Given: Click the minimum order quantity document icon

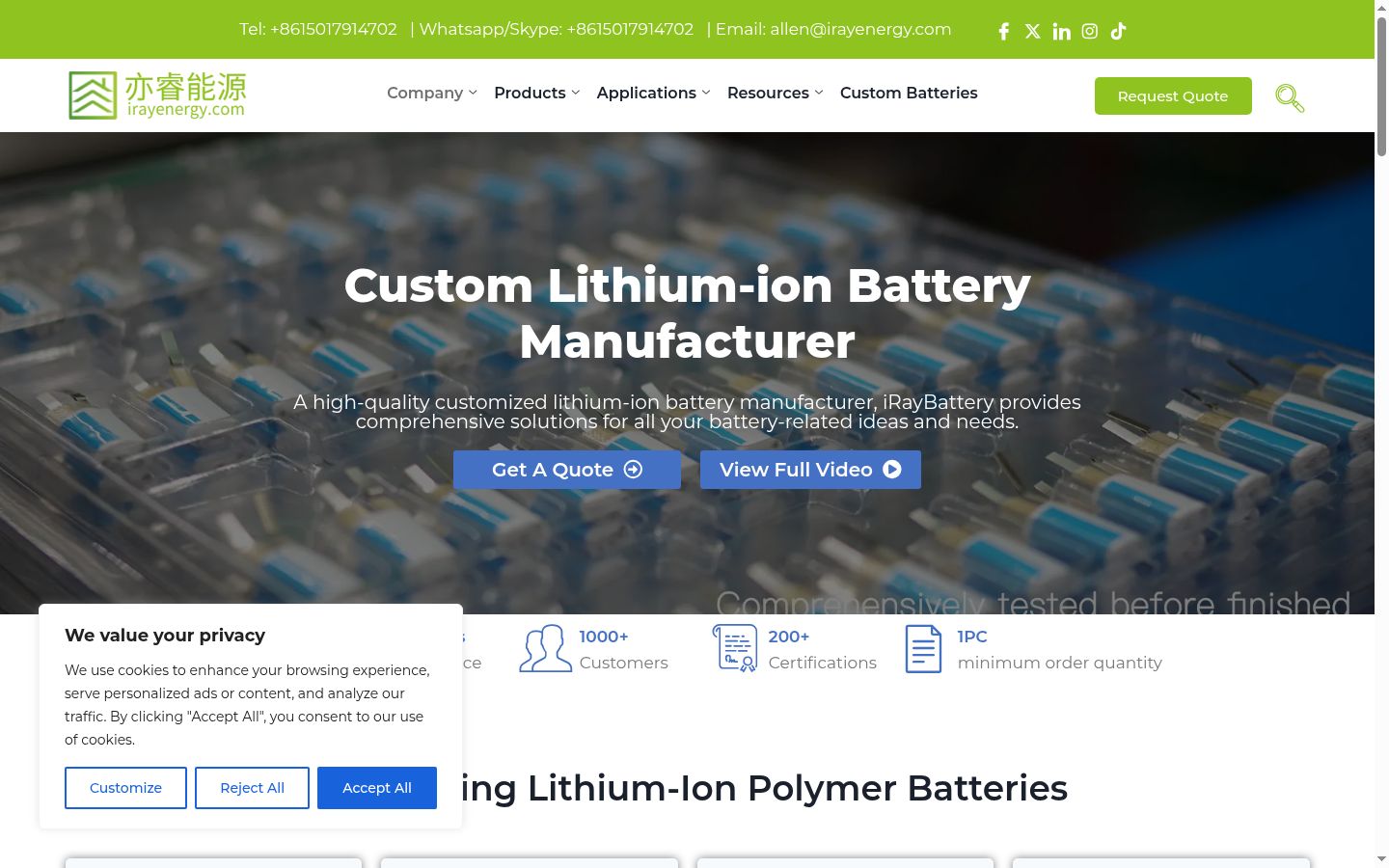Looking at the screenshot, I should [x=923, y=648].
